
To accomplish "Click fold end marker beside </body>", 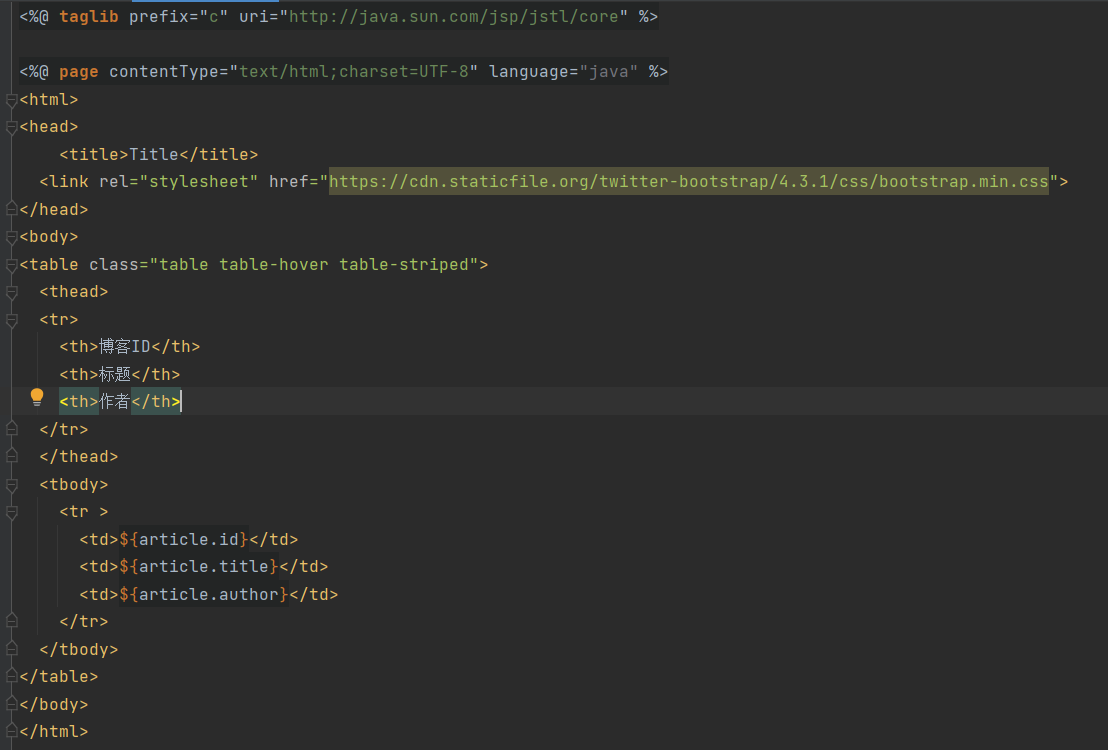I will (11, 705).
